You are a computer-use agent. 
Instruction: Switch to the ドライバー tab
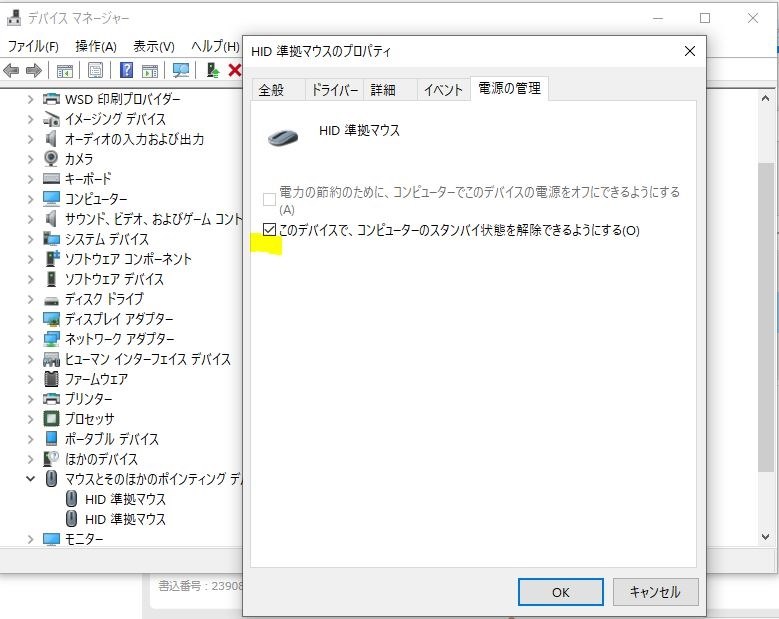pos(334,90)
